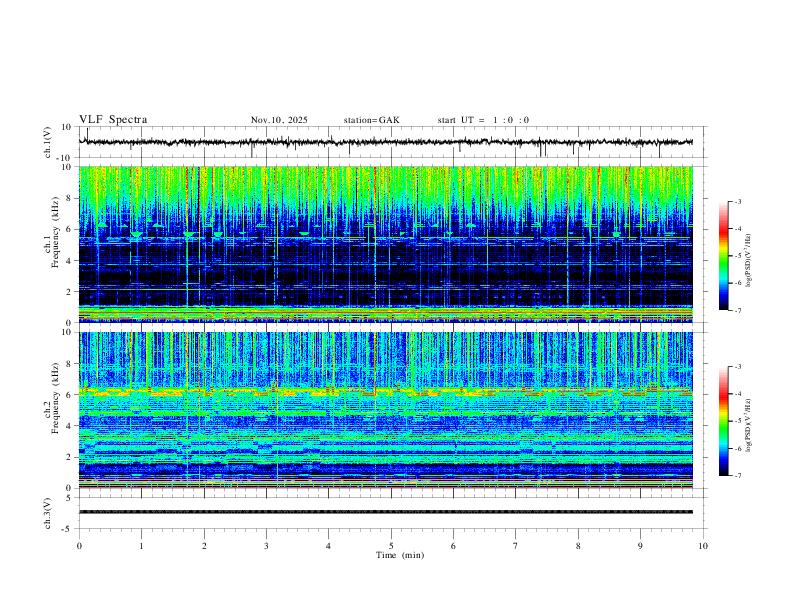Click the "-7" tick on the lower colorbar
This screenshot has height=612, width=792.
pyautogui.click(x=738, y=476)
